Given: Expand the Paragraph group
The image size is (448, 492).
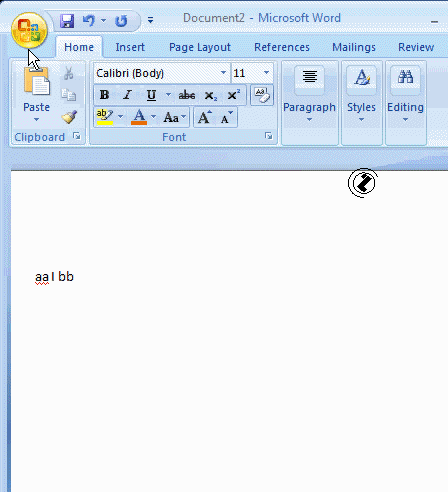Looking at the screenshot, I should (x=309, y=103).
